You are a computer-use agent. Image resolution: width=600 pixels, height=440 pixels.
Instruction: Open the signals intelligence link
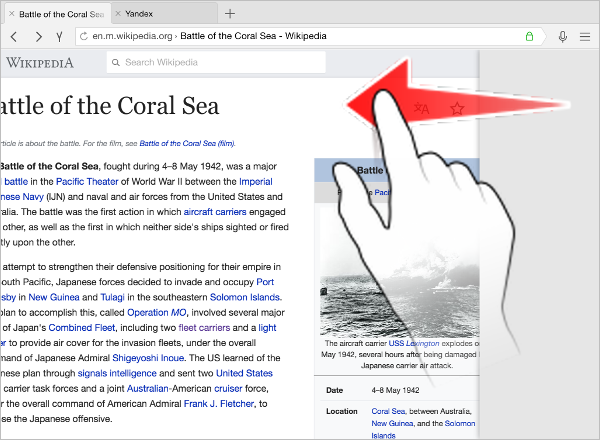point(117,373)
